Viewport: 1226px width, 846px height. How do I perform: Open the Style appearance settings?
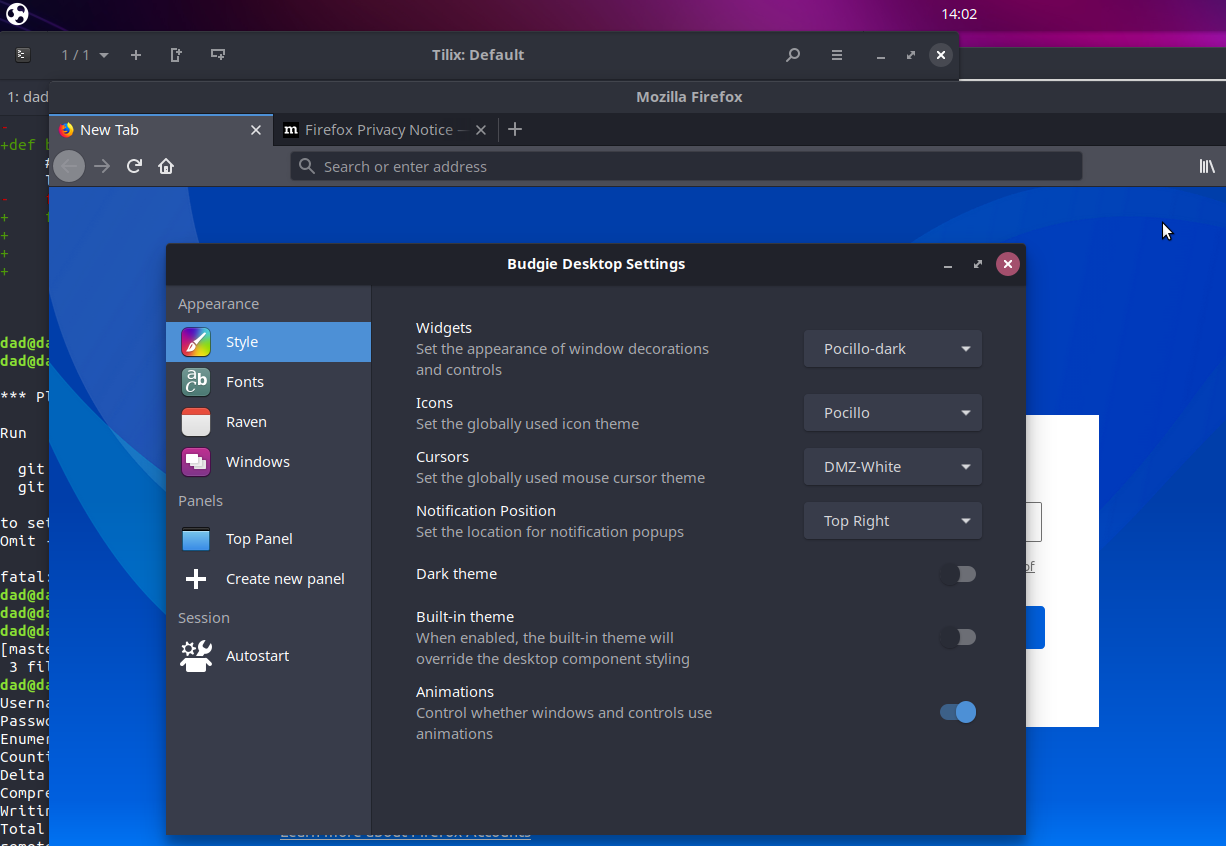point(268,342)
